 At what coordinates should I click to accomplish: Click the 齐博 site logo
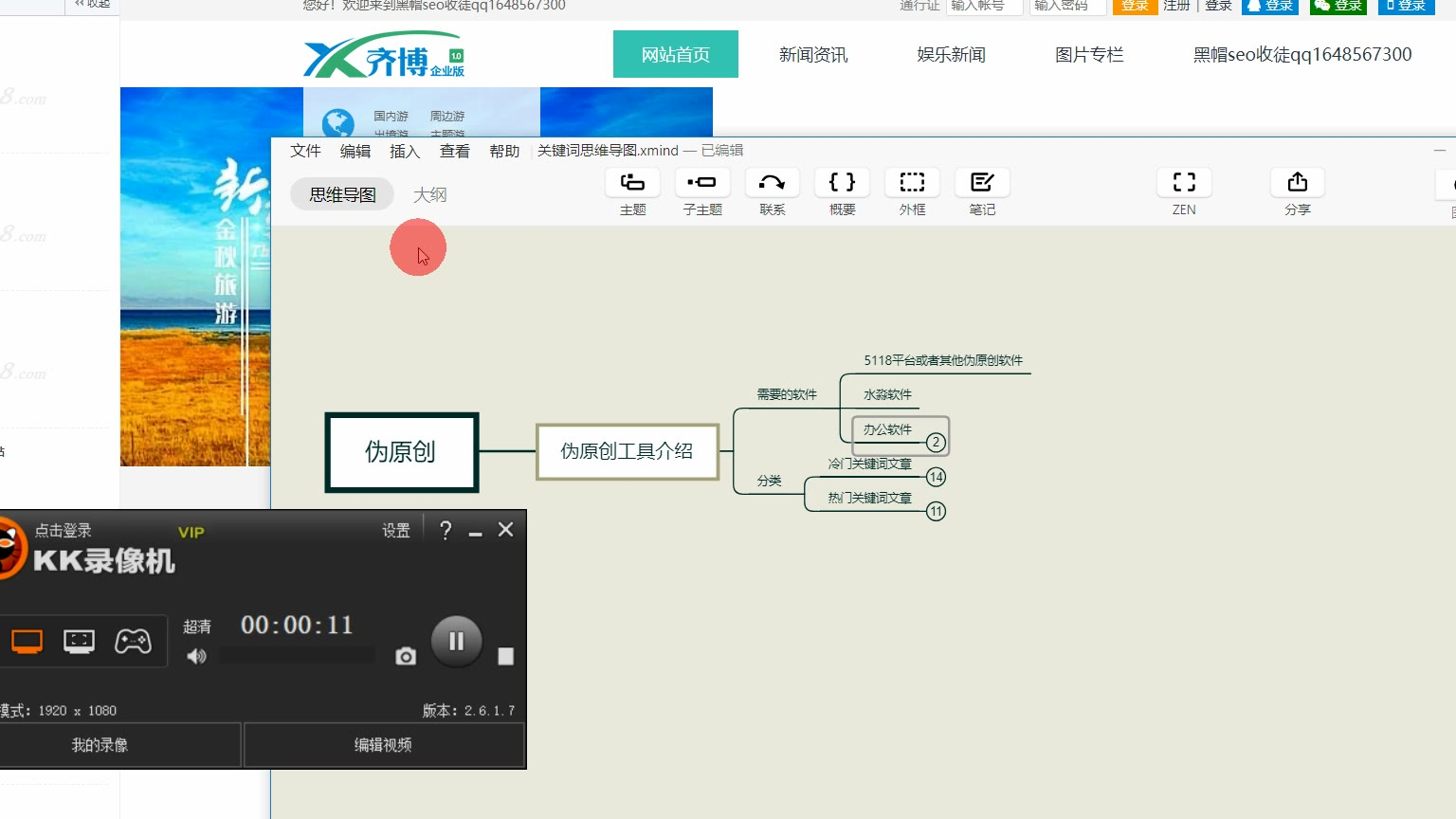click(384, 55)
